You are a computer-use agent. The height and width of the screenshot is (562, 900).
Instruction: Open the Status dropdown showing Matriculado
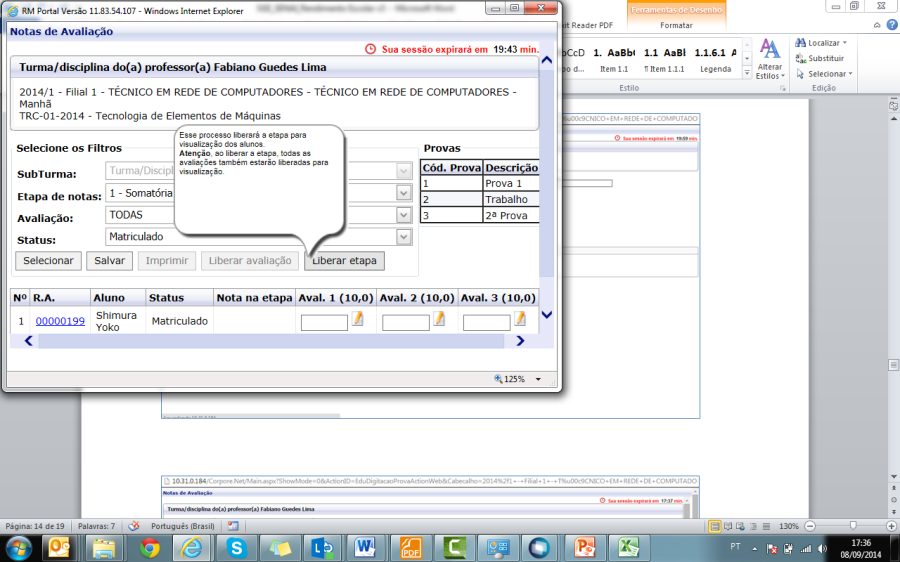point(404,237)
